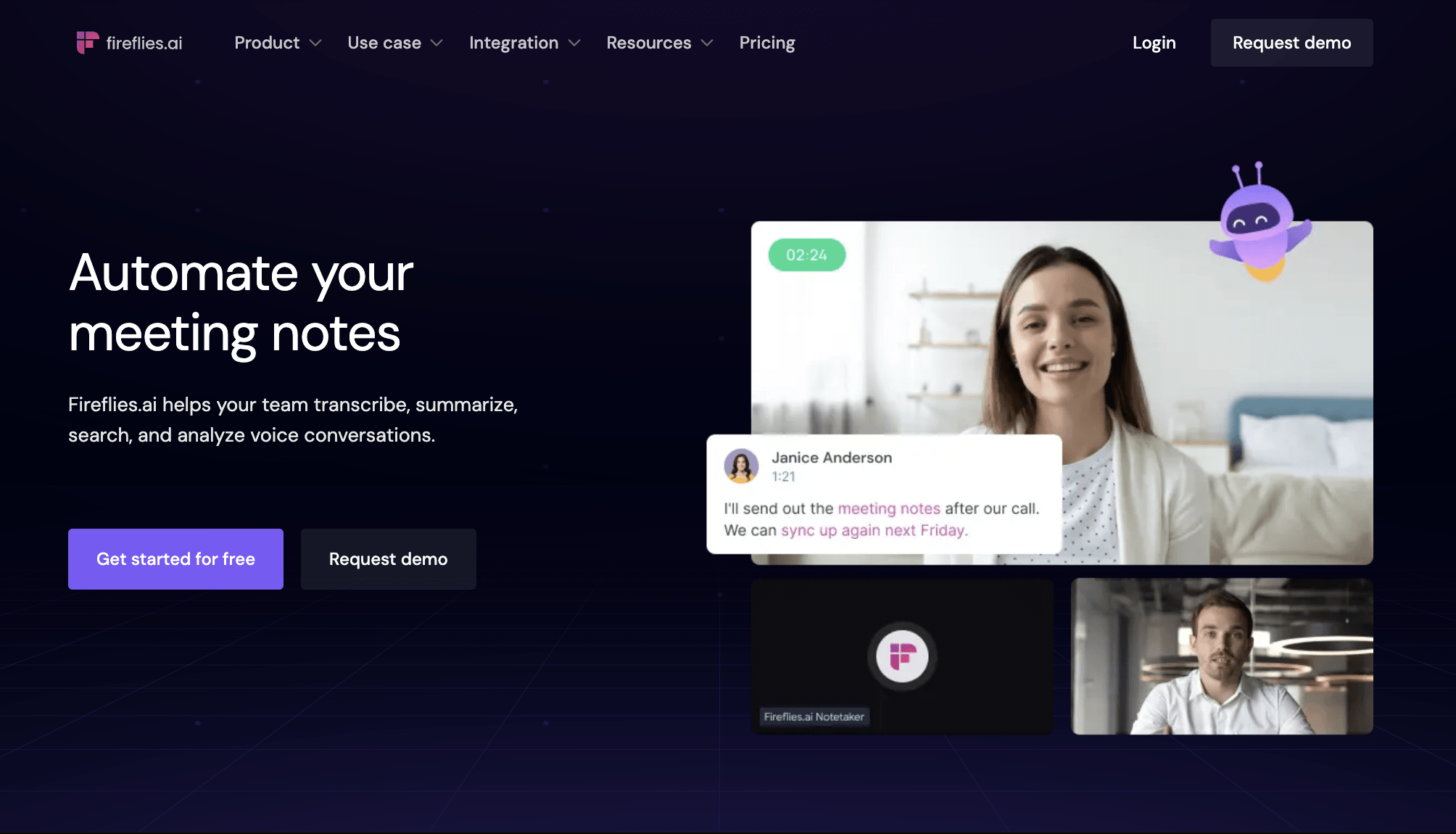Expand the Integration dropdown chevron

pyautogui.click(x=574, y=44)
